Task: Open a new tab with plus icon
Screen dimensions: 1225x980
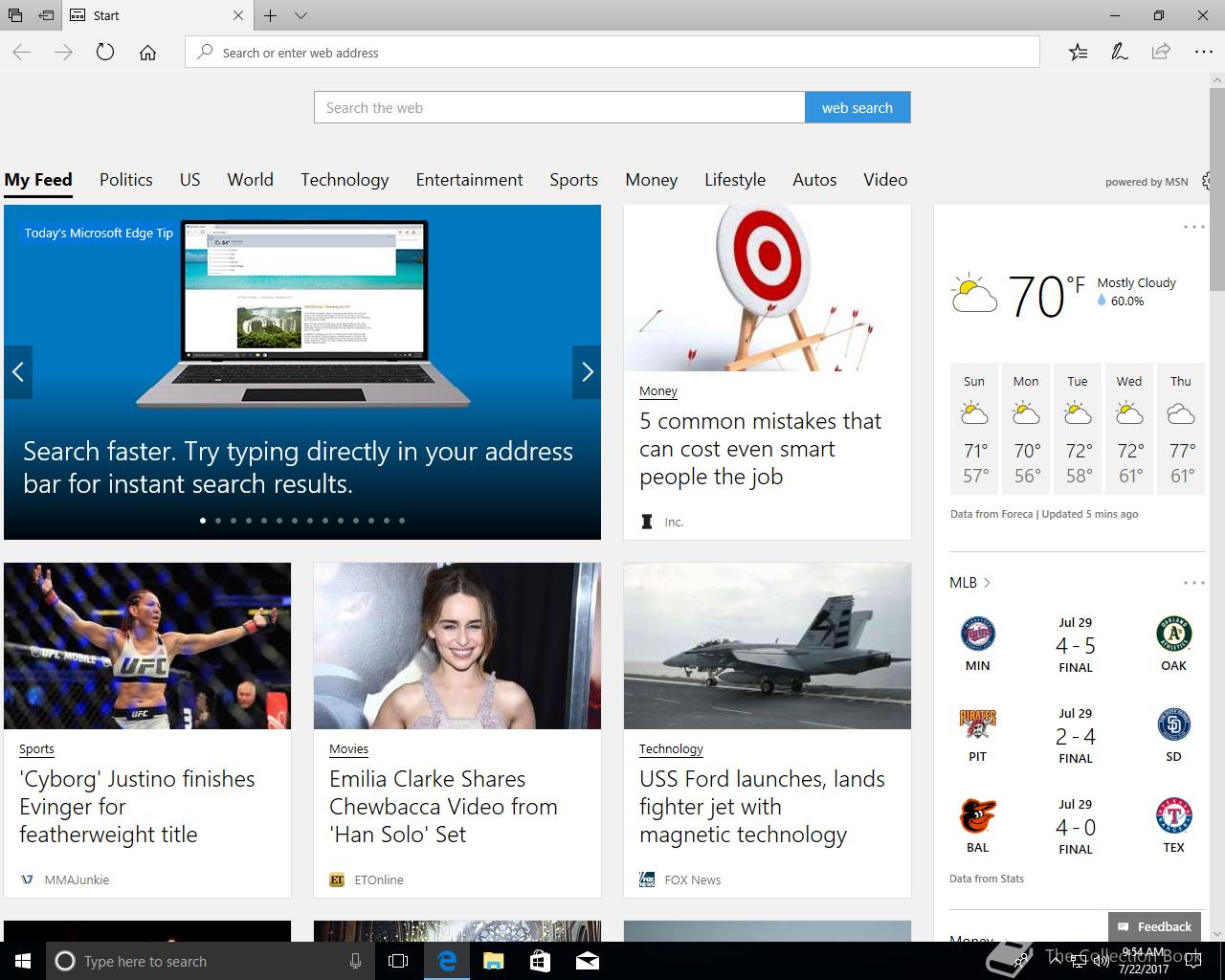Action: (x=271, y=15)
